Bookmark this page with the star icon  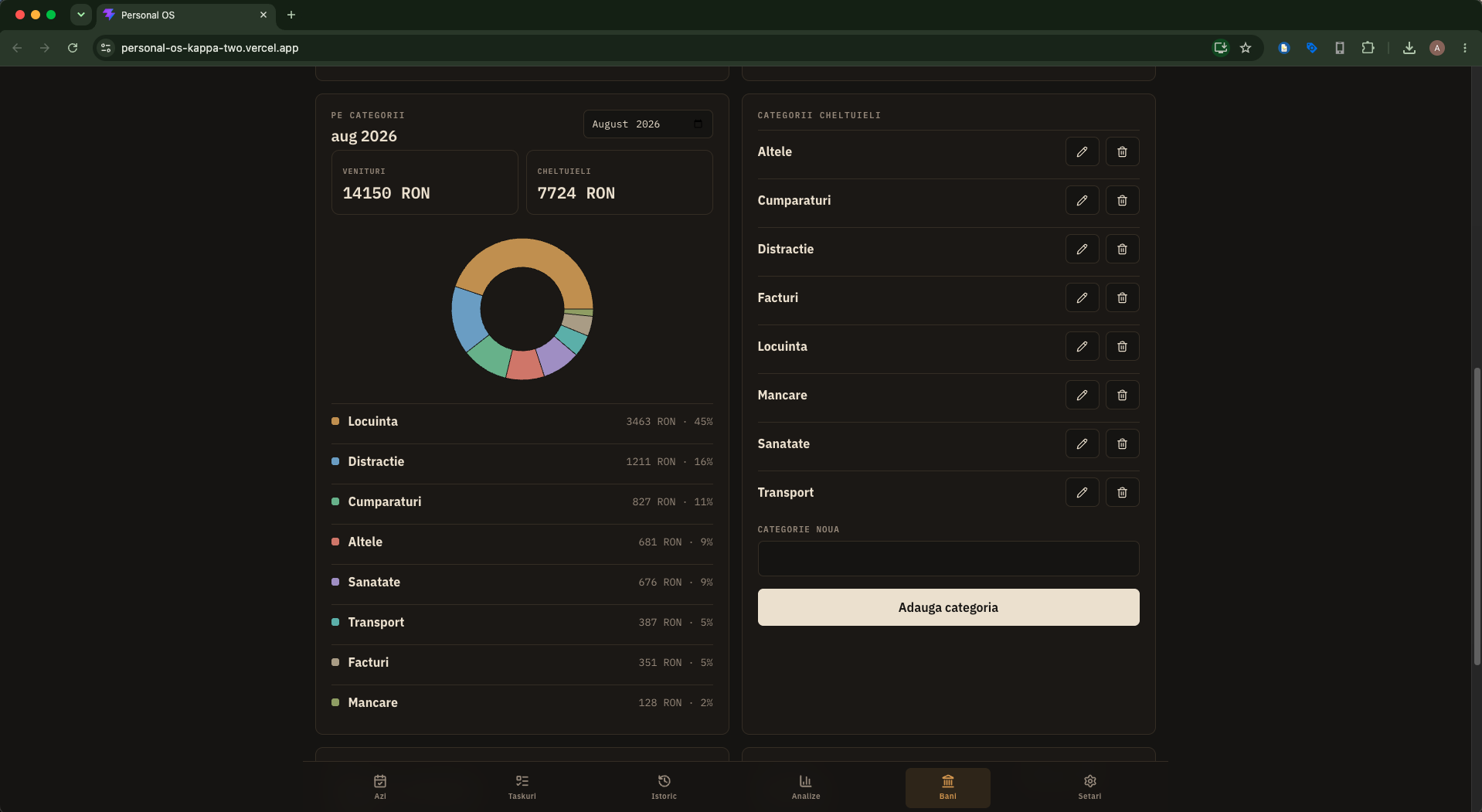[x=1246, y=48]
